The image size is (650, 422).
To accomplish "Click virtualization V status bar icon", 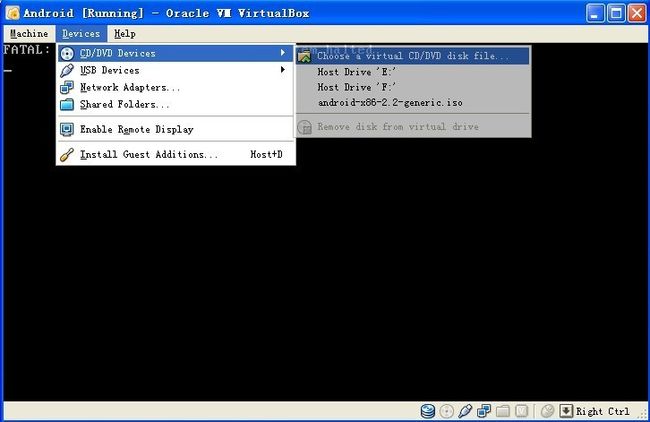I will coord(521,411).
